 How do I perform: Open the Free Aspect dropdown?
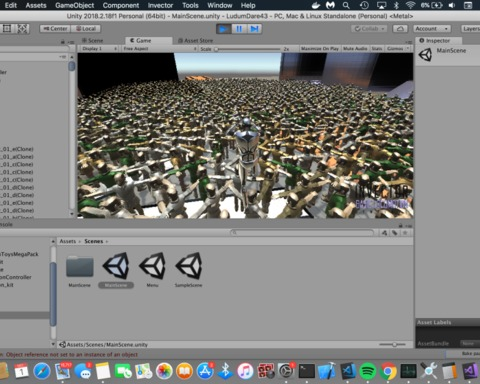tap(159, 49)
